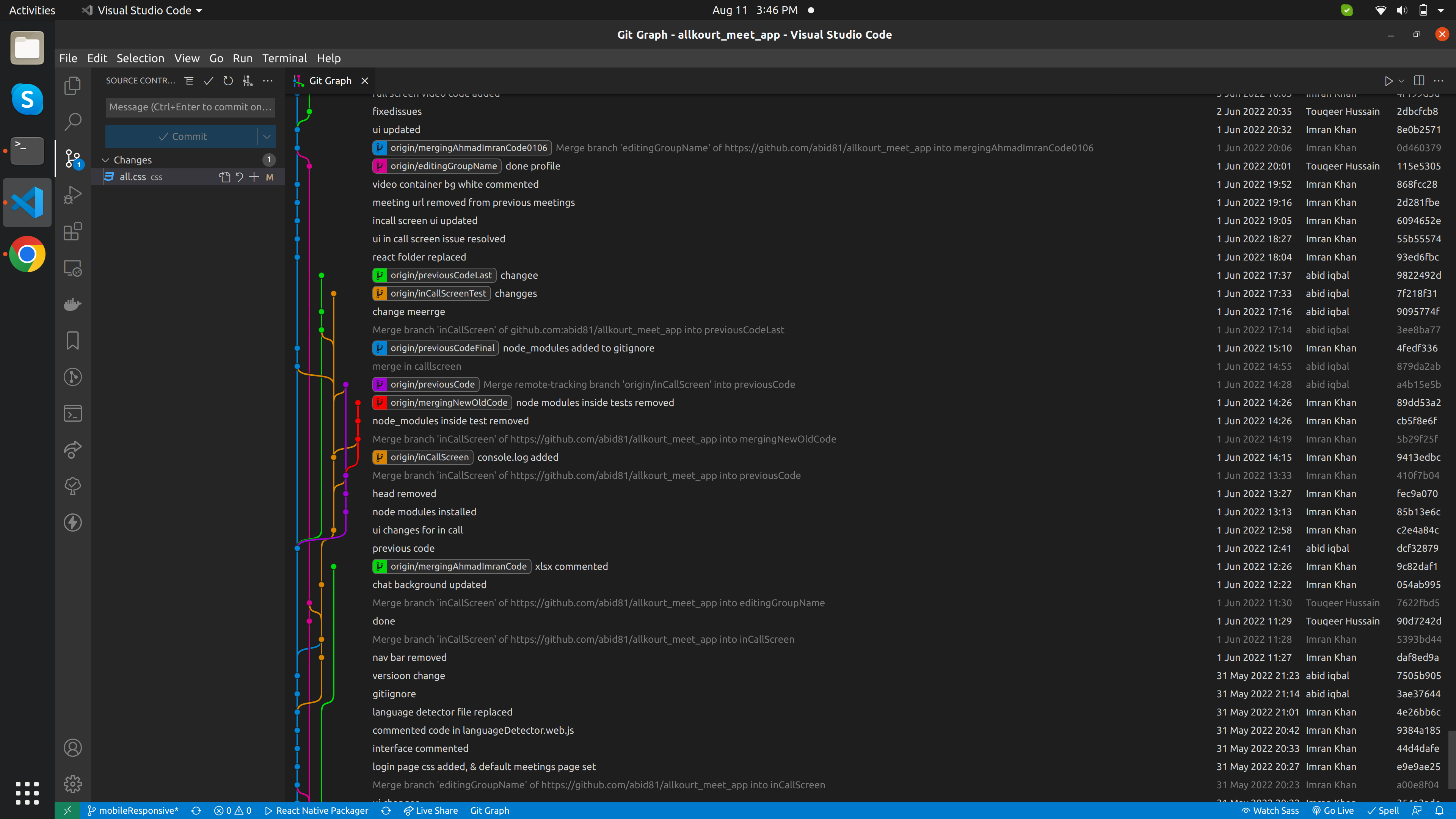Viewport: 1456px width, 819px height.
Task: Click Go Live in status bar
Action: pos(1333,811)
